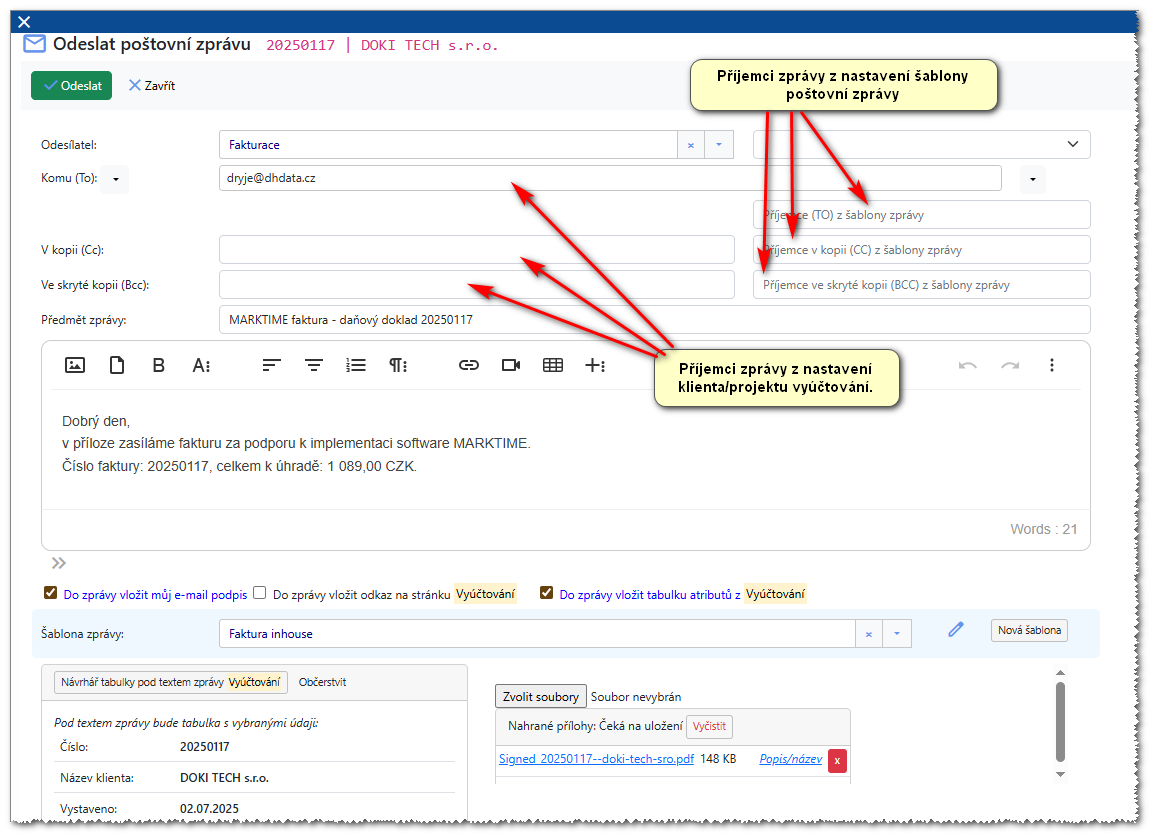
Task: Uncheck 'Do zprávy vložit tabulku atributů' checkbox
Action: click(546, 593)
